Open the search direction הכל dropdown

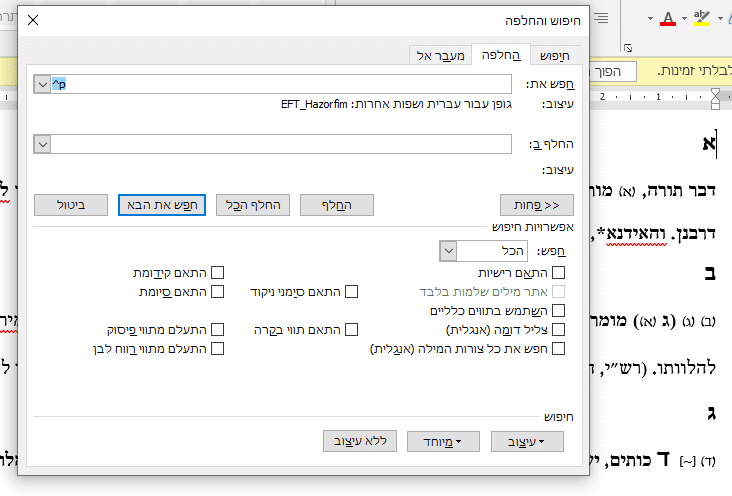[448, 252]
